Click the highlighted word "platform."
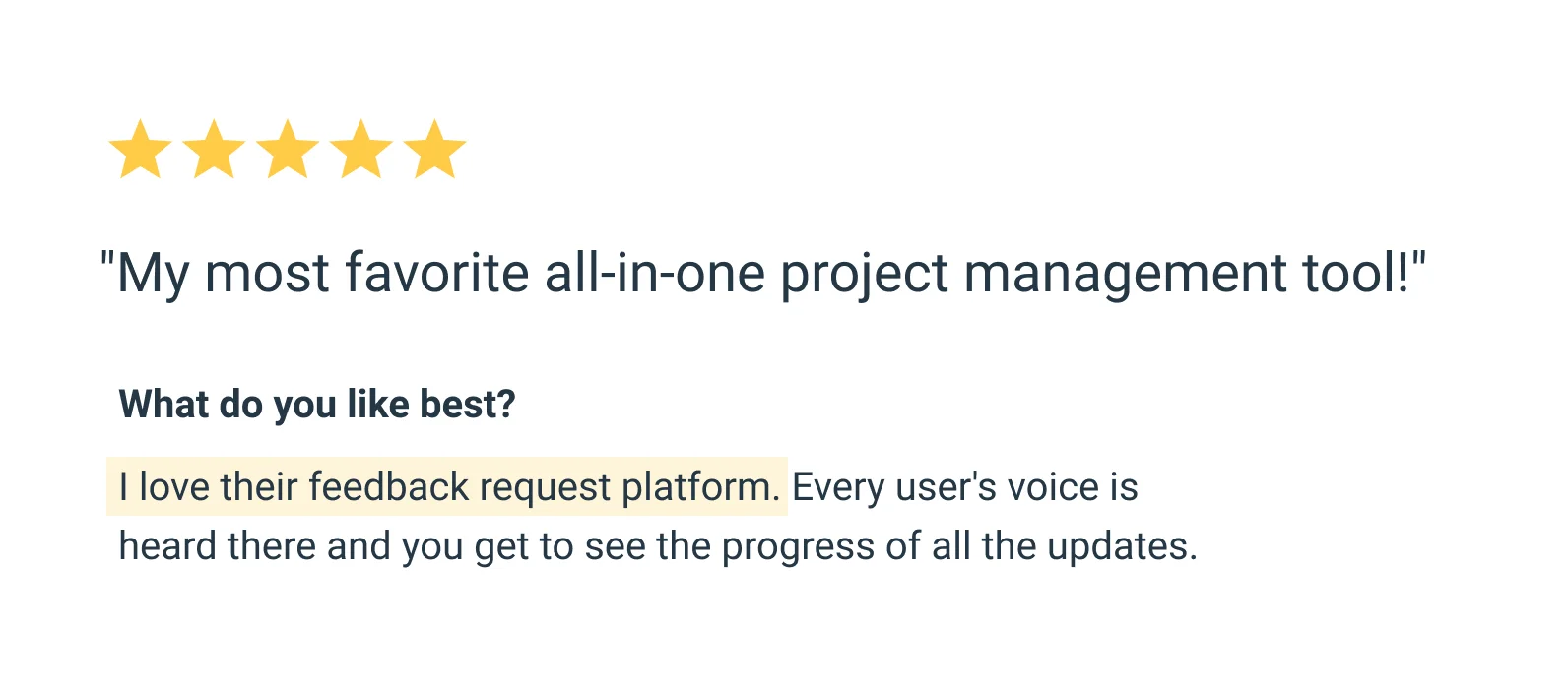1568x697 pixels. pyautogui.click(x=701, y=487)
